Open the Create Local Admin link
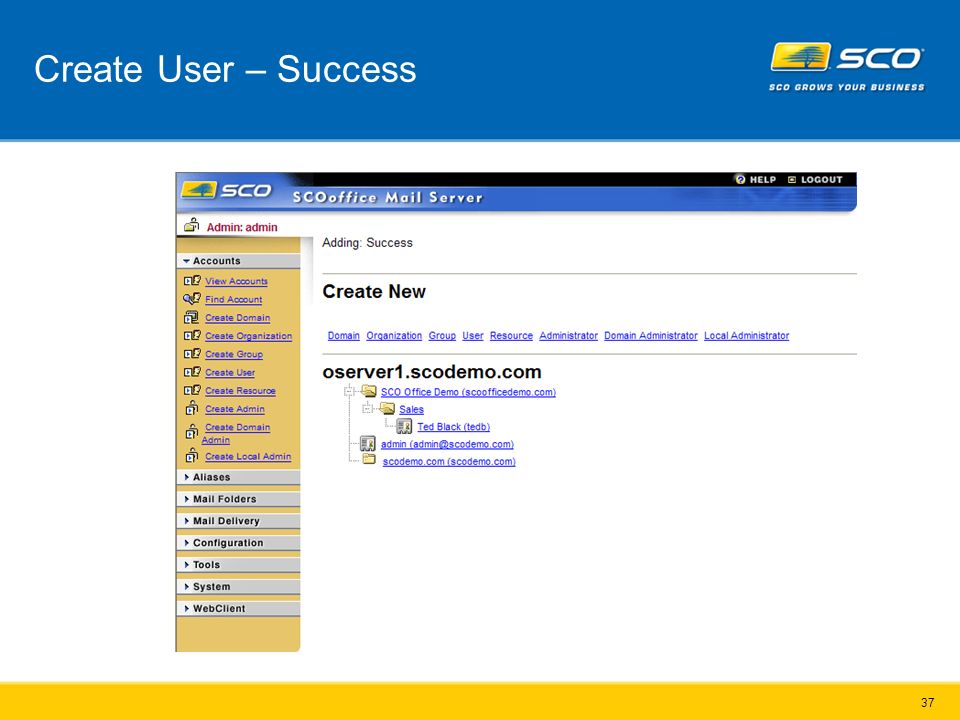 tap(248, 456)
